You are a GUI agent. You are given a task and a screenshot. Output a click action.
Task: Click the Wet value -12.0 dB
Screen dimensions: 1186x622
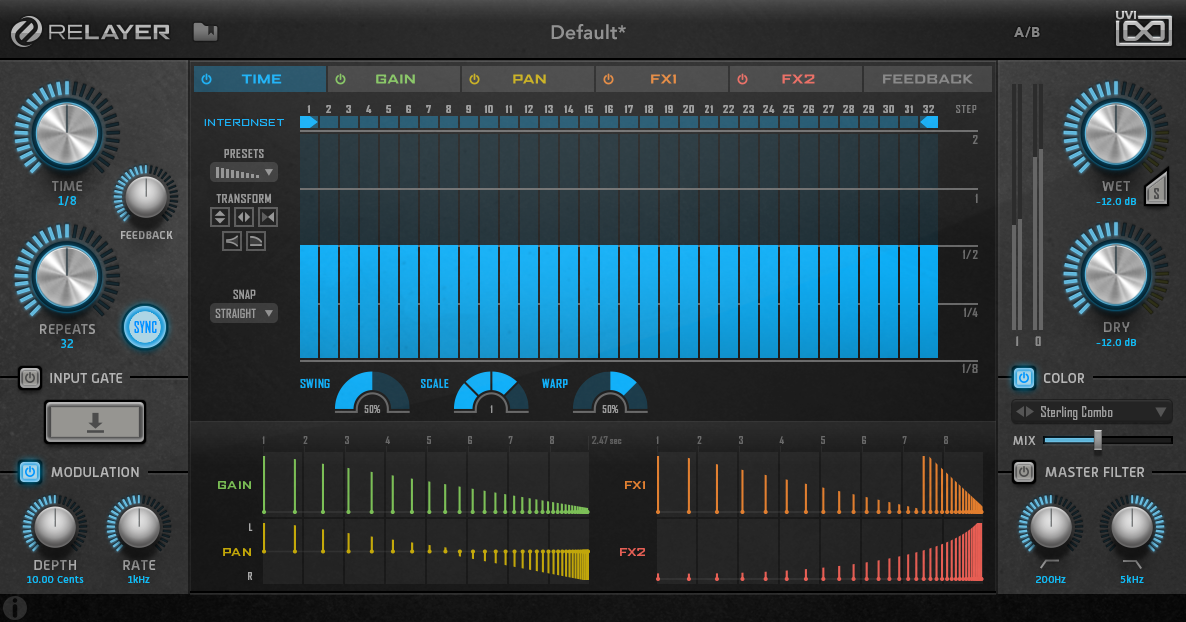(x=1116, y=201)
